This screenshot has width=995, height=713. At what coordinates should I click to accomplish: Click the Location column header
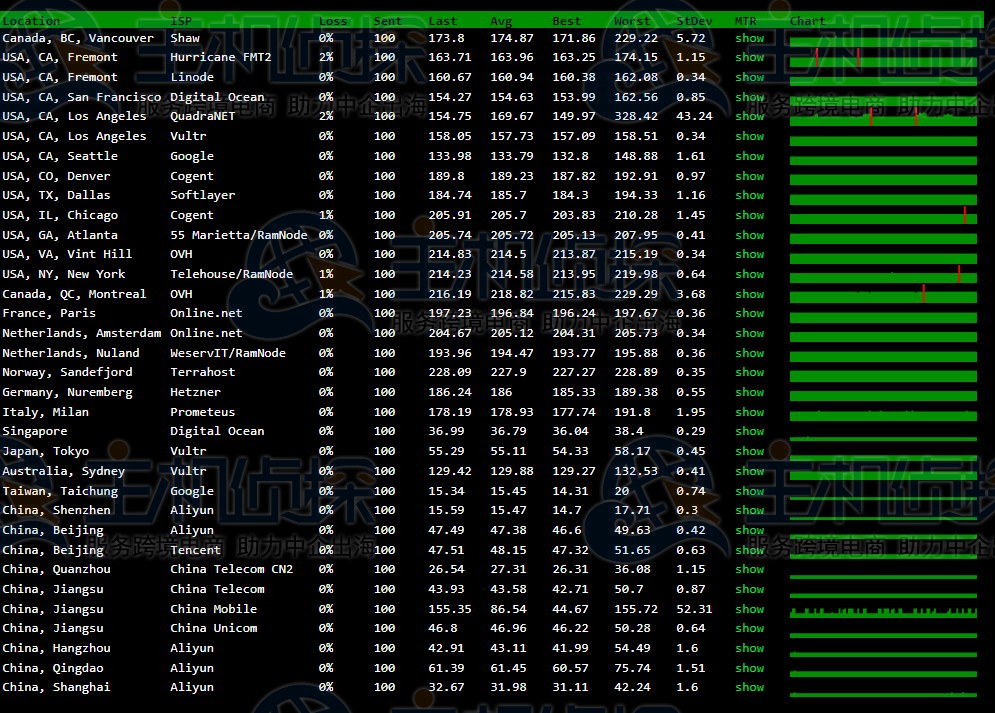click(x=31, y=20)
